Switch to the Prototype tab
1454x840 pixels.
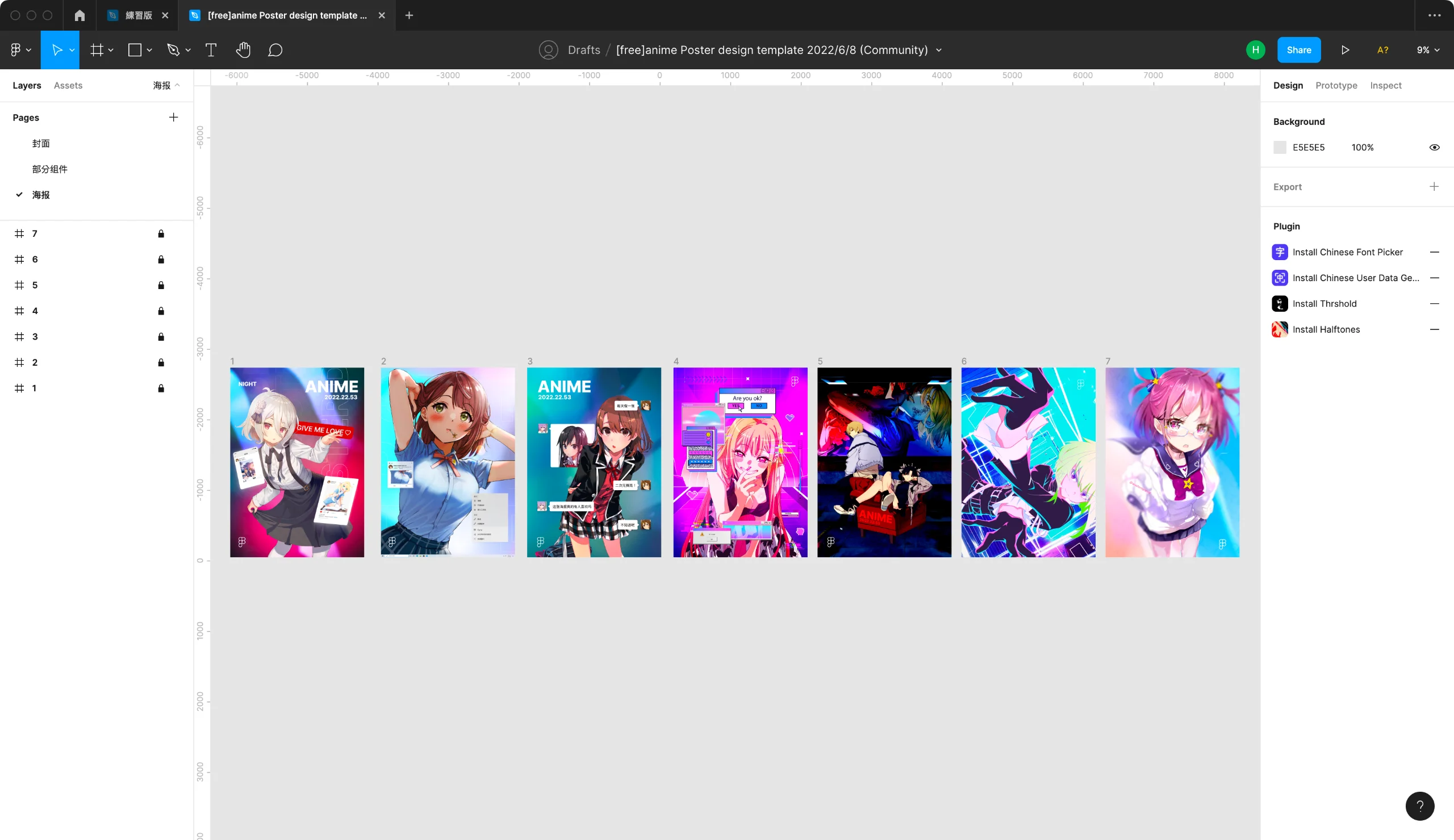click(1336, 85)
